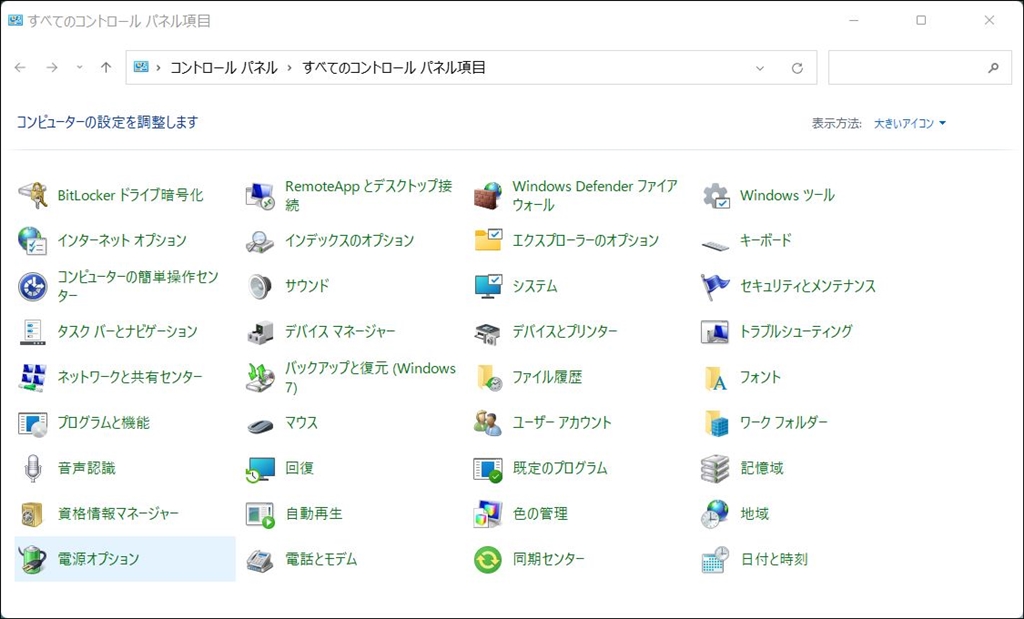Open the インターネット オプション globe icon

click(x=32, y=240)
